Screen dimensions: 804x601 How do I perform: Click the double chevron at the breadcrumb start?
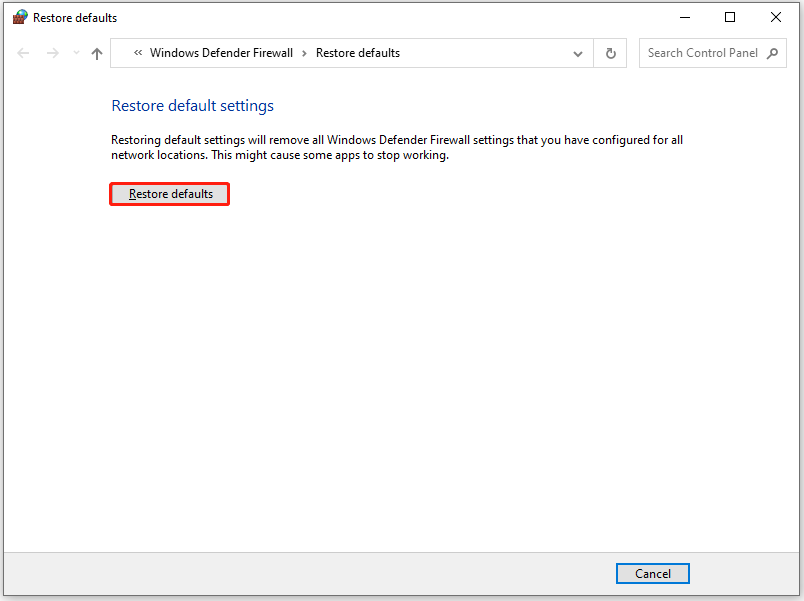tap(137, 54)
